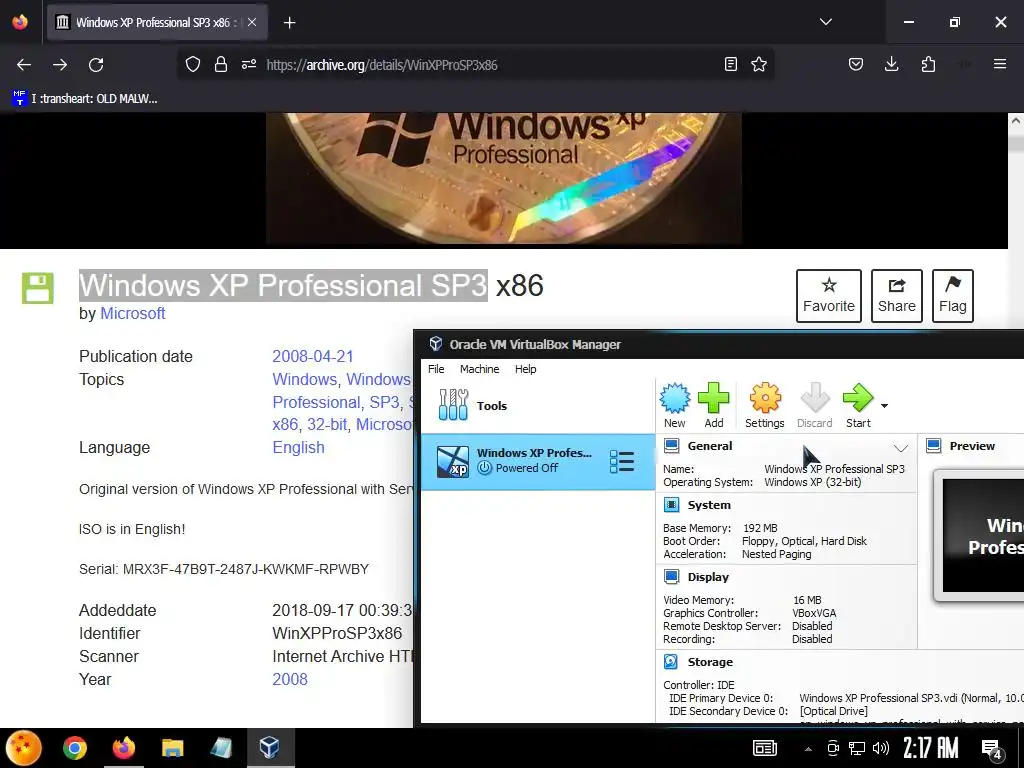Click the site permissions icon in address bar
Viewport: 1024px width, 768px height.
click(249, 64)
